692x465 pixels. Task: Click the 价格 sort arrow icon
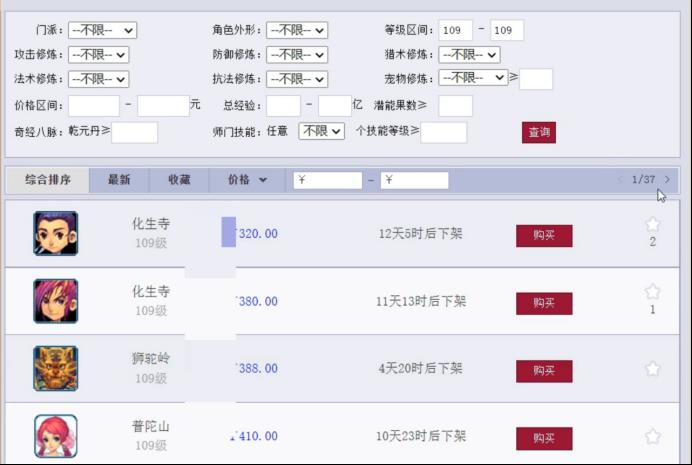263,180
